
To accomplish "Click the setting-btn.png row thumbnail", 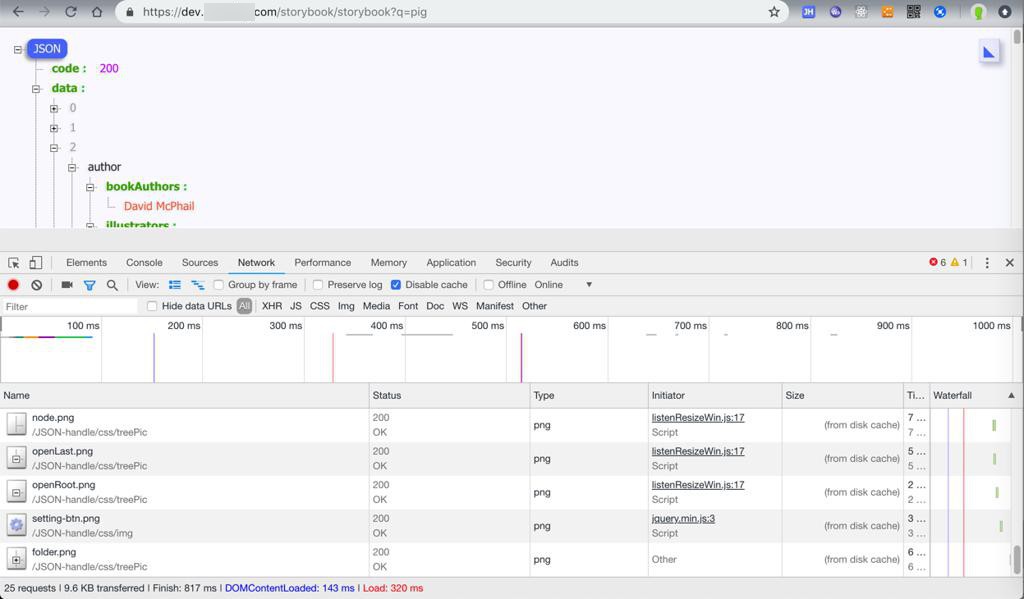I will coord(16,525).
